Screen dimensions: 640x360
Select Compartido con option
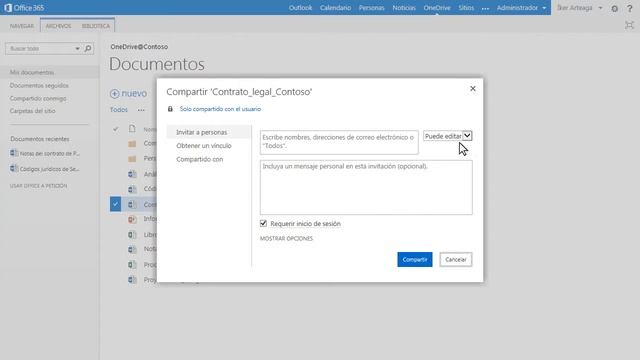[x=200, y=159]
